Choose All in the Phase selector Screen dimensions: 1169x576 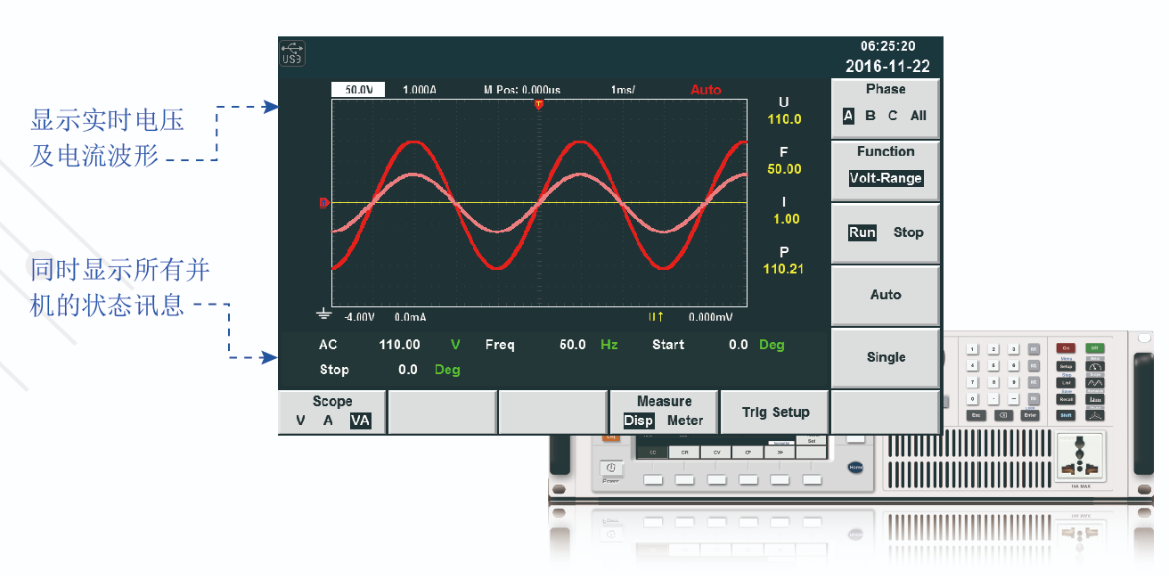click(918, 116)
